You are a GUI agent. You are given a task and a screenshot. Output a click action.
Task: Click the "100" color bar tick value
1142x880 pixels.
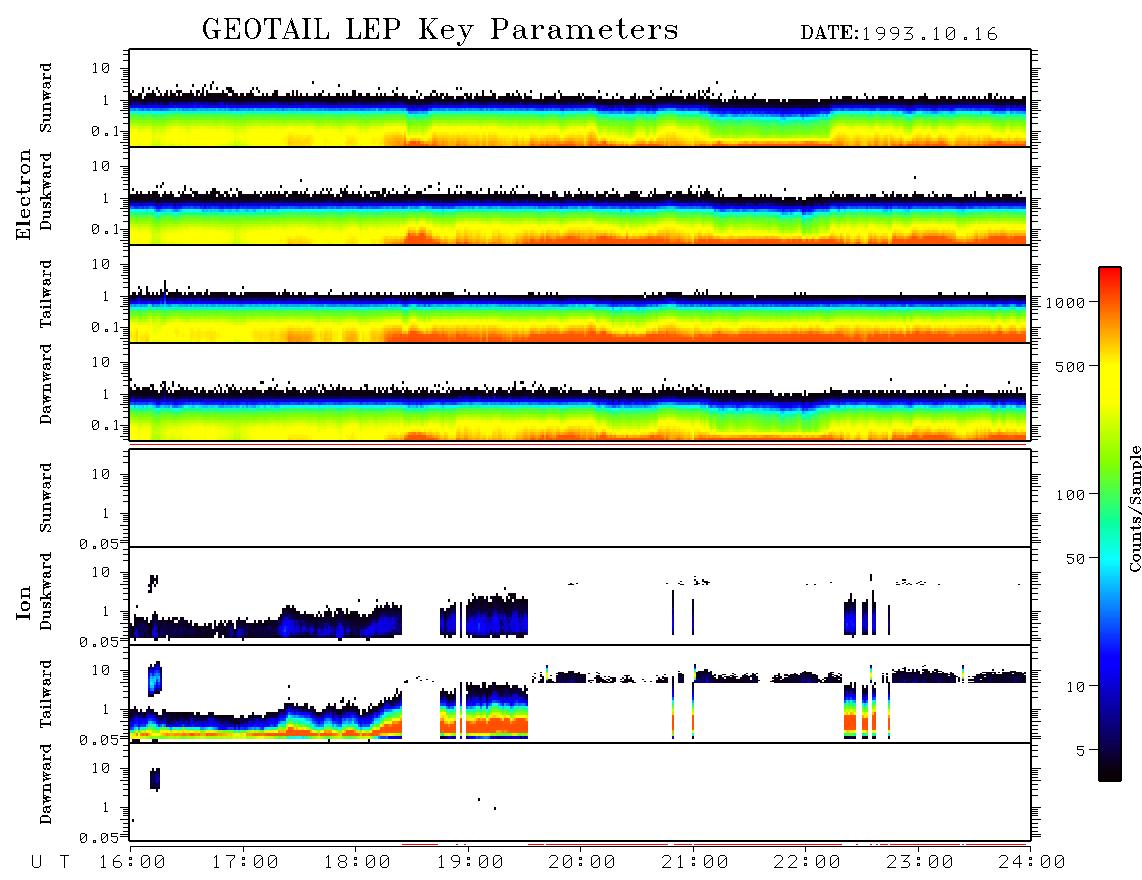1070,495
